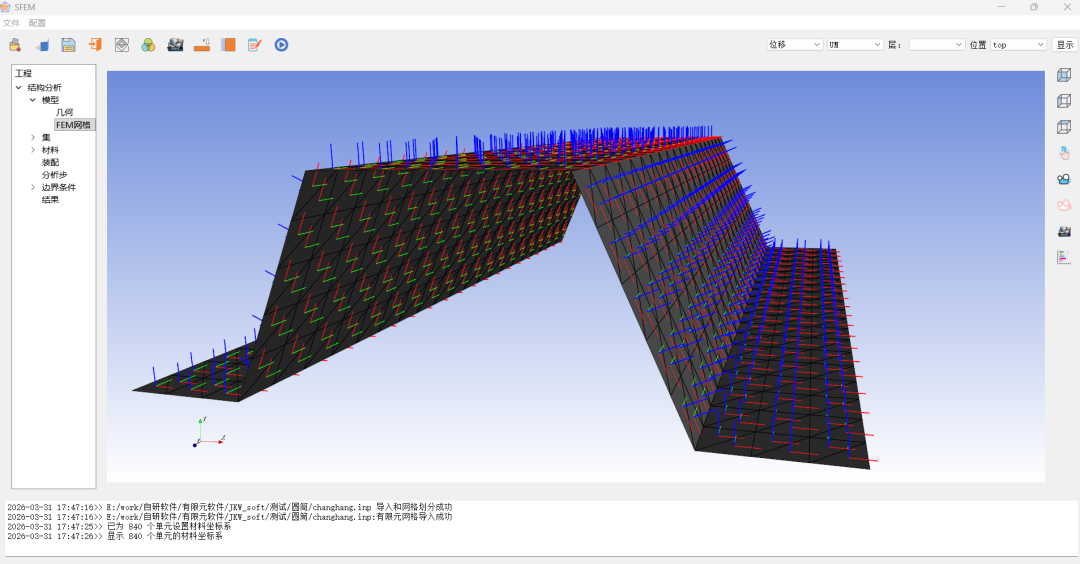Click the XYZ axis triad in viewport
1080x564 pixels.
(x=208, y=432)
